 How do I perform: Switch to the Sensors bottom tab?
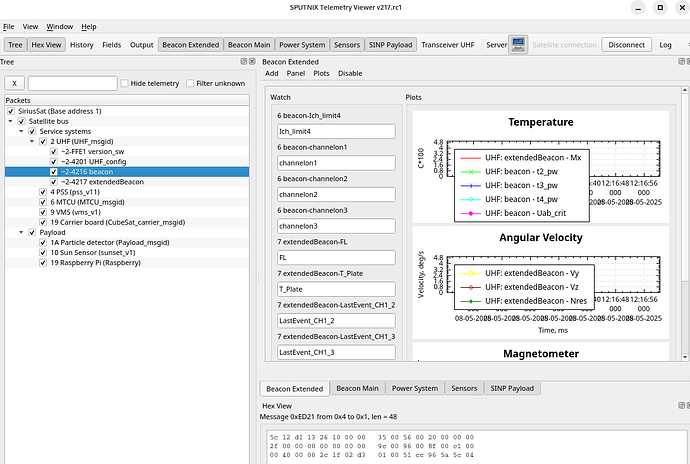pos(464,388)
